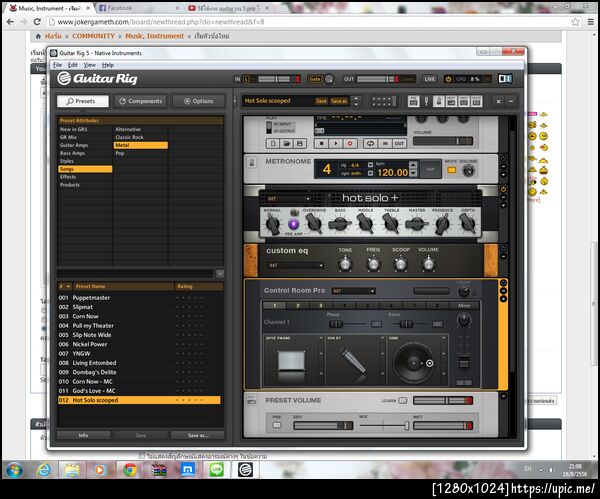Toggle the metronome icon in toolbar
Image resolution: width=600 pixels, height=499 pixels.
[x=439, y=101]
